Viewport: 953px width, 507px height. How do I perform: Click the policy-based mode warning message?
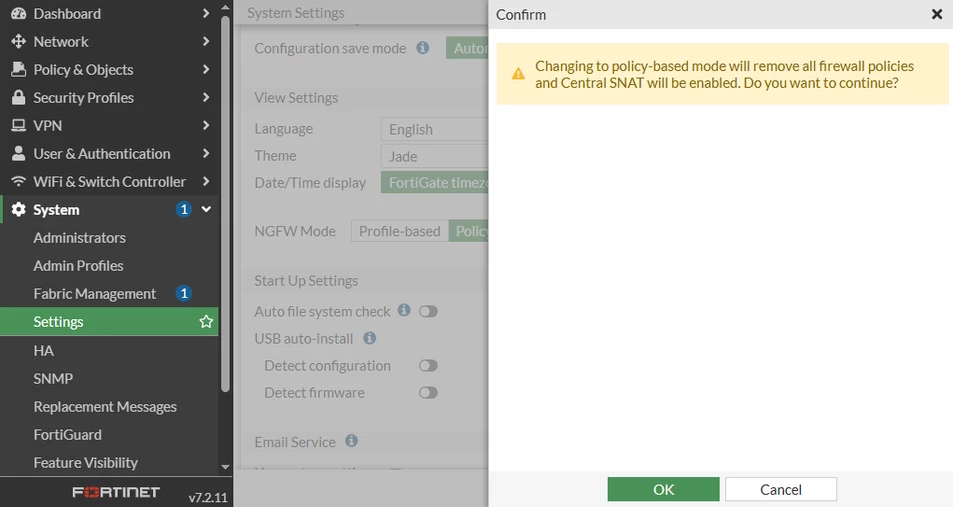click(x=724, y=74)
